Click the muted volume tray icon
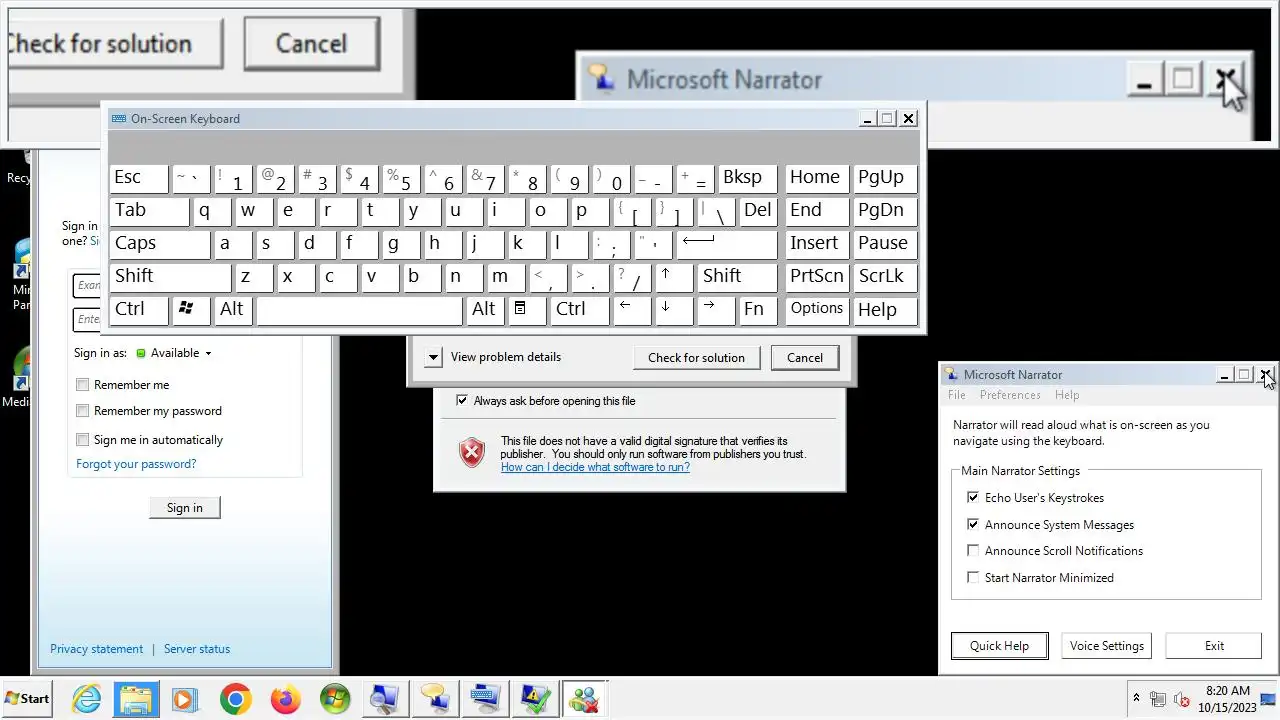1280x720 pixels. 1181,699
